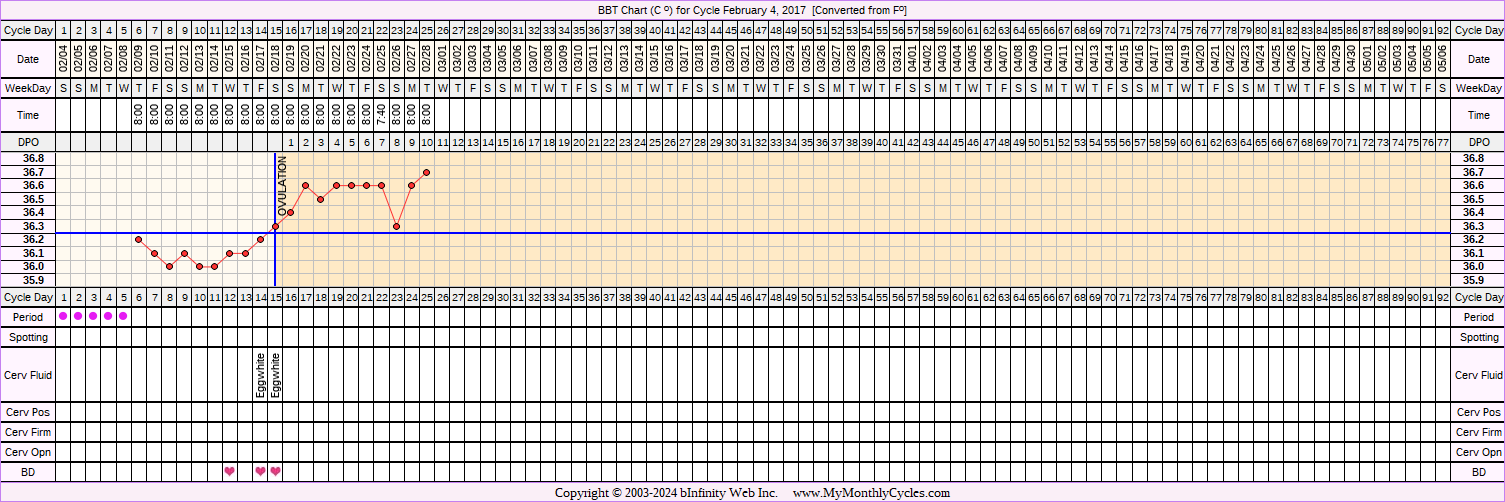This screenshot has height=502, width=1505.
Task: Click the ovulation day temperature point on day 15
Action: point(275,226)
